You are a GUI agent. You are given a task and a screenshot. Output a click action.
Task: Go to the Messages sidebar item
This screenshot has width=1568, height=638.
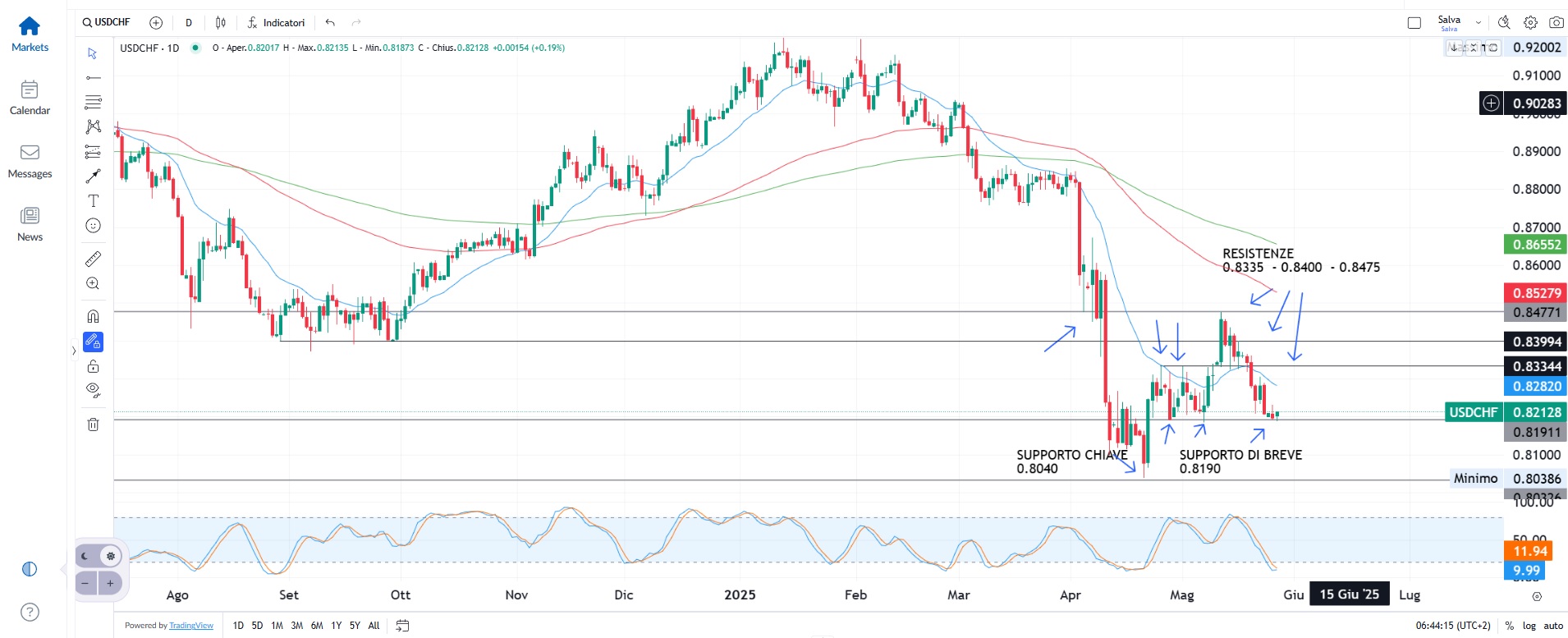30,161
